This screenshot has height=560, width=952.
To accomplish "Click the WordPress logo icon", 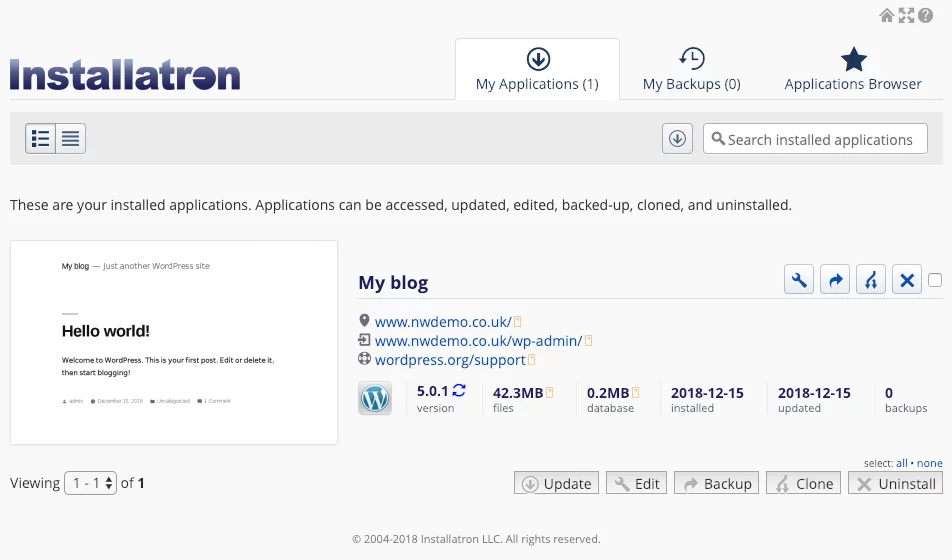I will [x=375, y=398].
